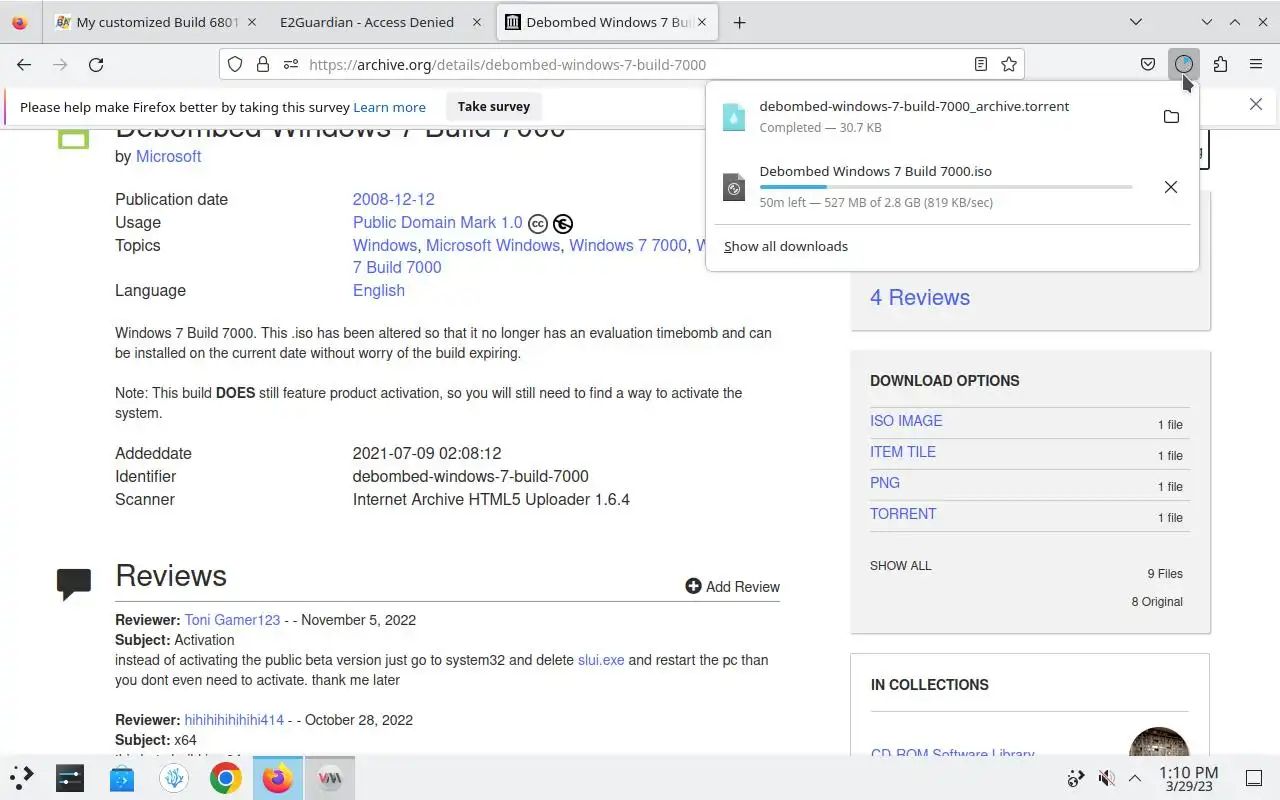1280x800 pixels.
Task: Launch Google Chrome from taskbar
Action: pos(226,777)
